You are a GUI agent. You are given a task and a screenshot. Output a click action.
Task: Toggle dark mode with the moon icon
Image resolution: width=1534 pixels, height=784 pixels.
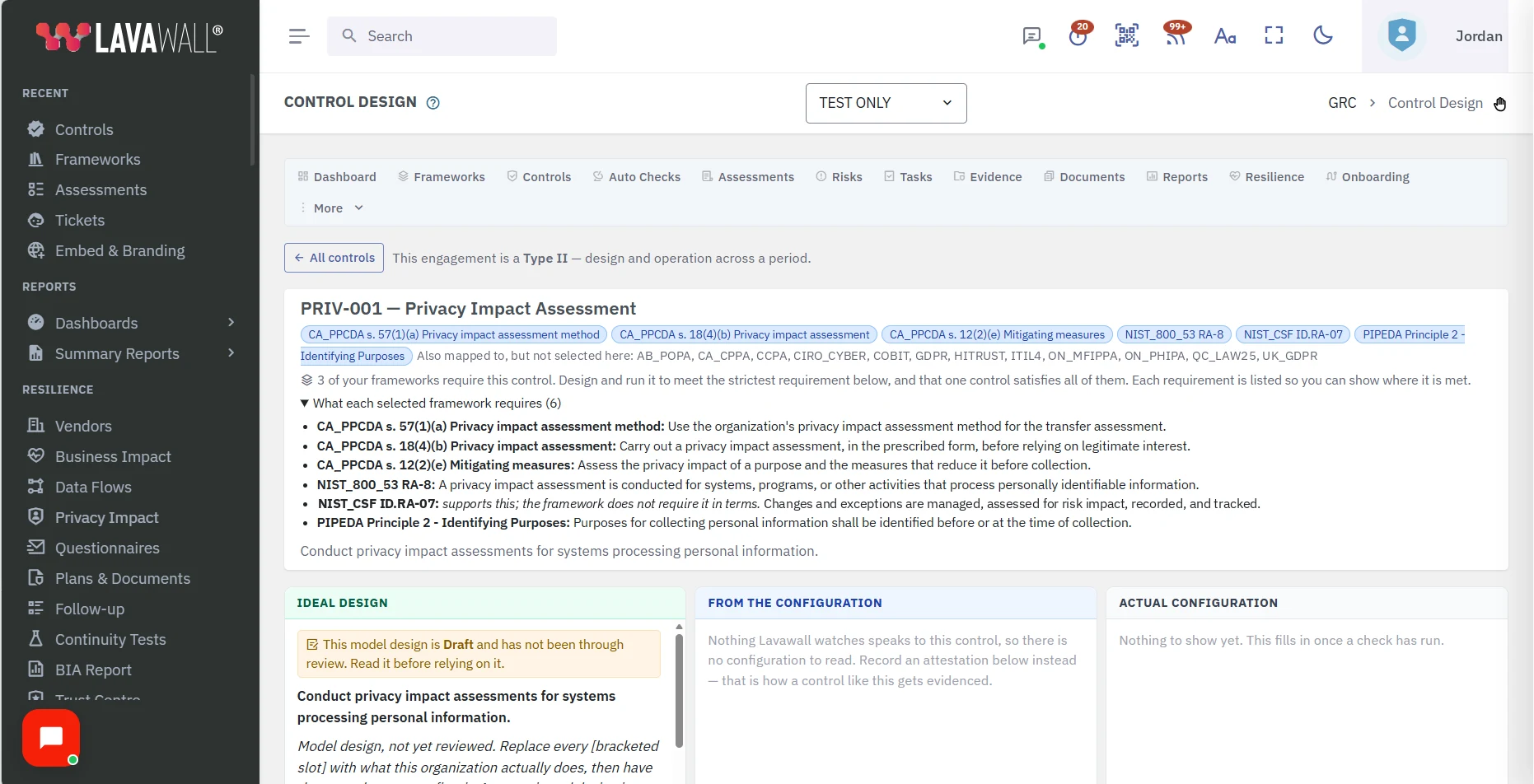click(1323, 35)
